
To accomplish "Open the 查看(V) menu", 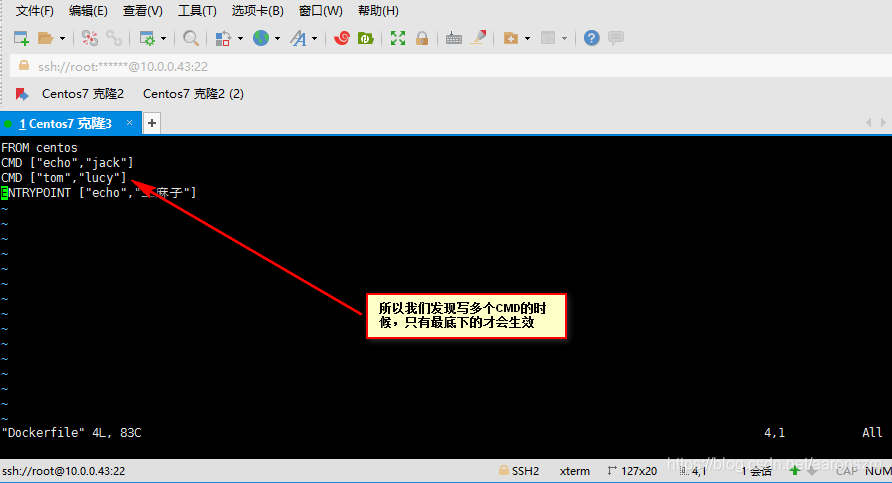I will [143, 11].
